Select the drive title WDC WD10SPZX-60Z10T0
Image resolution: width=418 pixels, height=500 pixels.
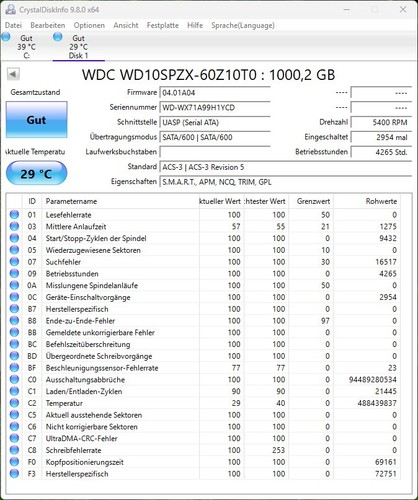(169, 75)
